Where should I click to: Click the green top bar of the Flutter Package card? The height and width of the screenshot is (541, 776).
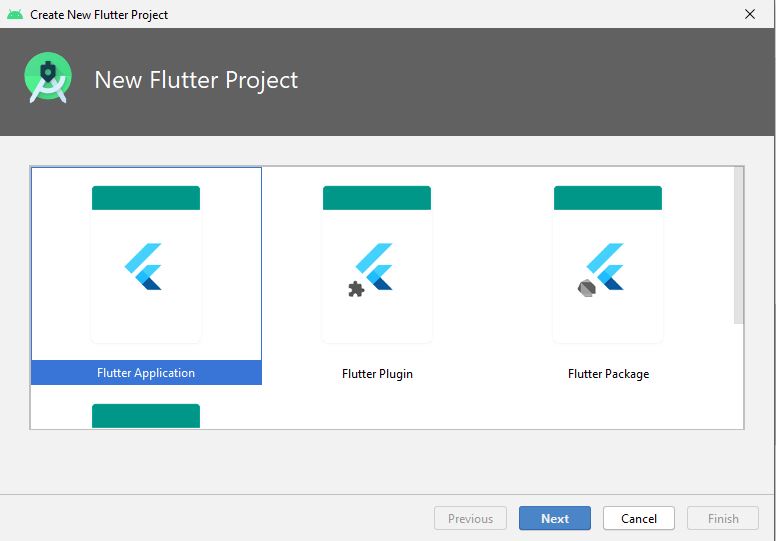click(608, 198)
